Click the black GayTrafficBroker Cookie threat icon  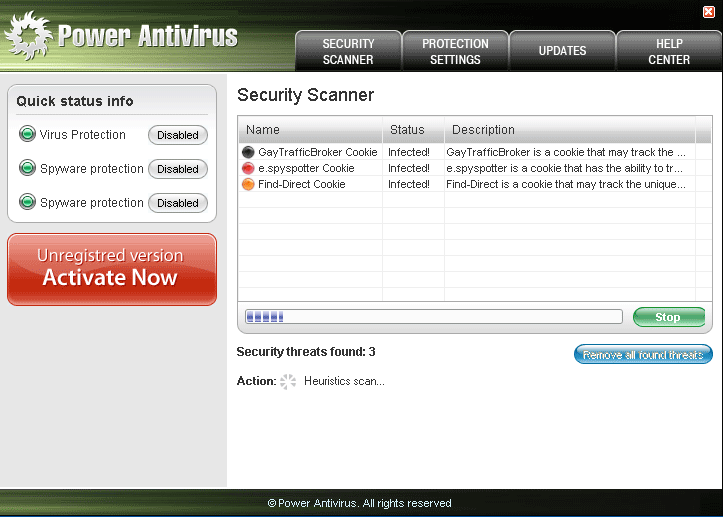(x=248, y=152)
